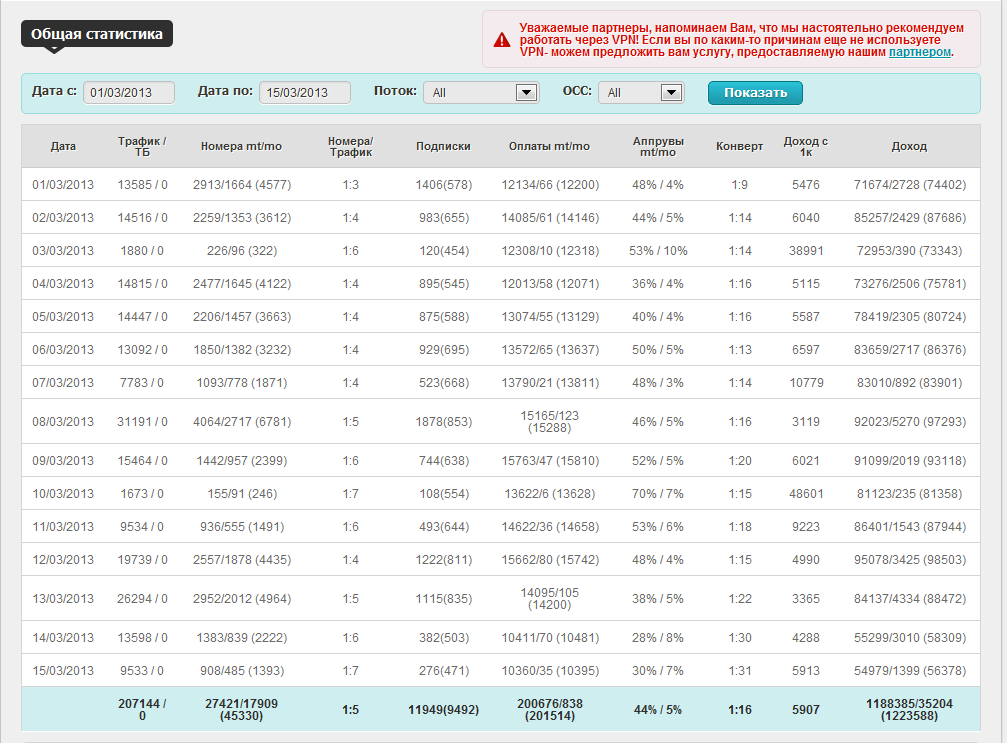Click total income per 1k 5907
The image size is (1007, 743).
click(x=805, y=710)
